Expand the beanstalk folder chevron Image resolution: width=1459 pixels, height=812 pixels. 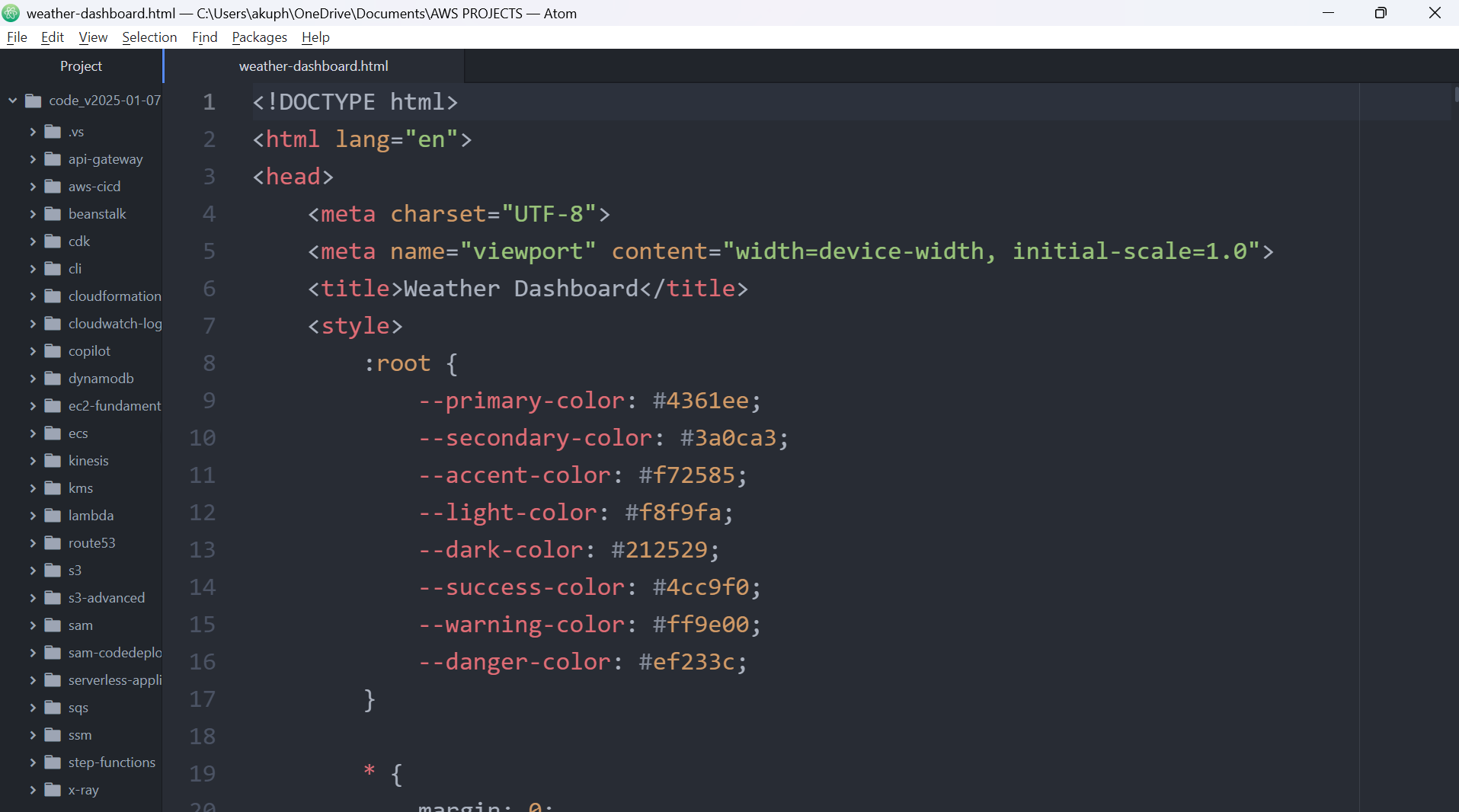tap(33, 214)
